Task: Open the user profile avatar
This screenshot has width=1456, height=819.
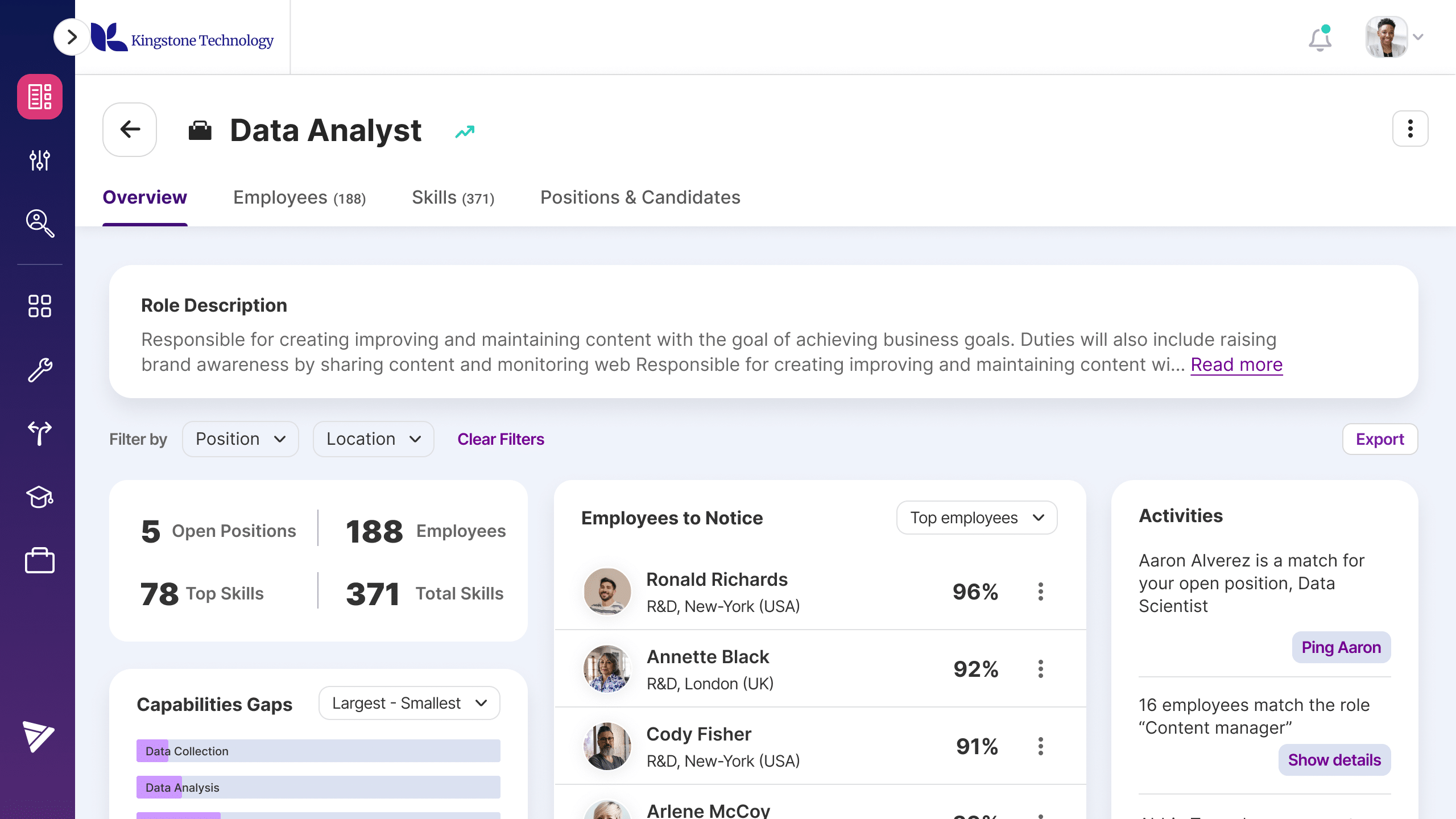Action: (x=1387, y=37)
